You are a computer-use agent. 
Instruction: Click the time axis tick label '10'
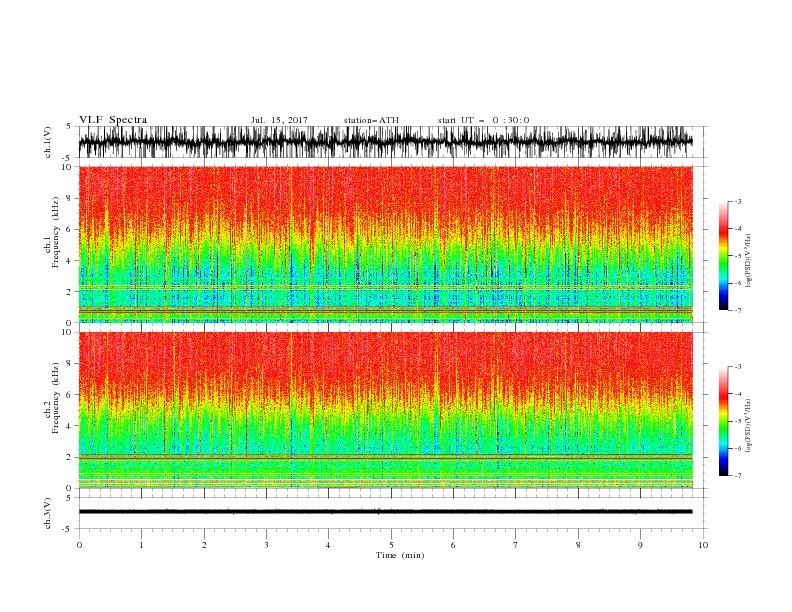703,545
